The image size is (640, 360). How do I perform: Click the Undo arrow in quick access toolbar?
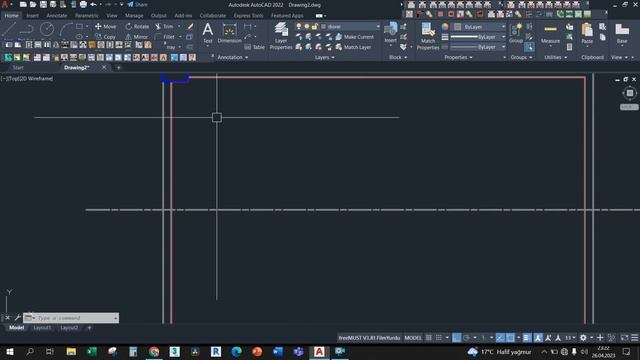pyautogui.click(x=93, y=5)
